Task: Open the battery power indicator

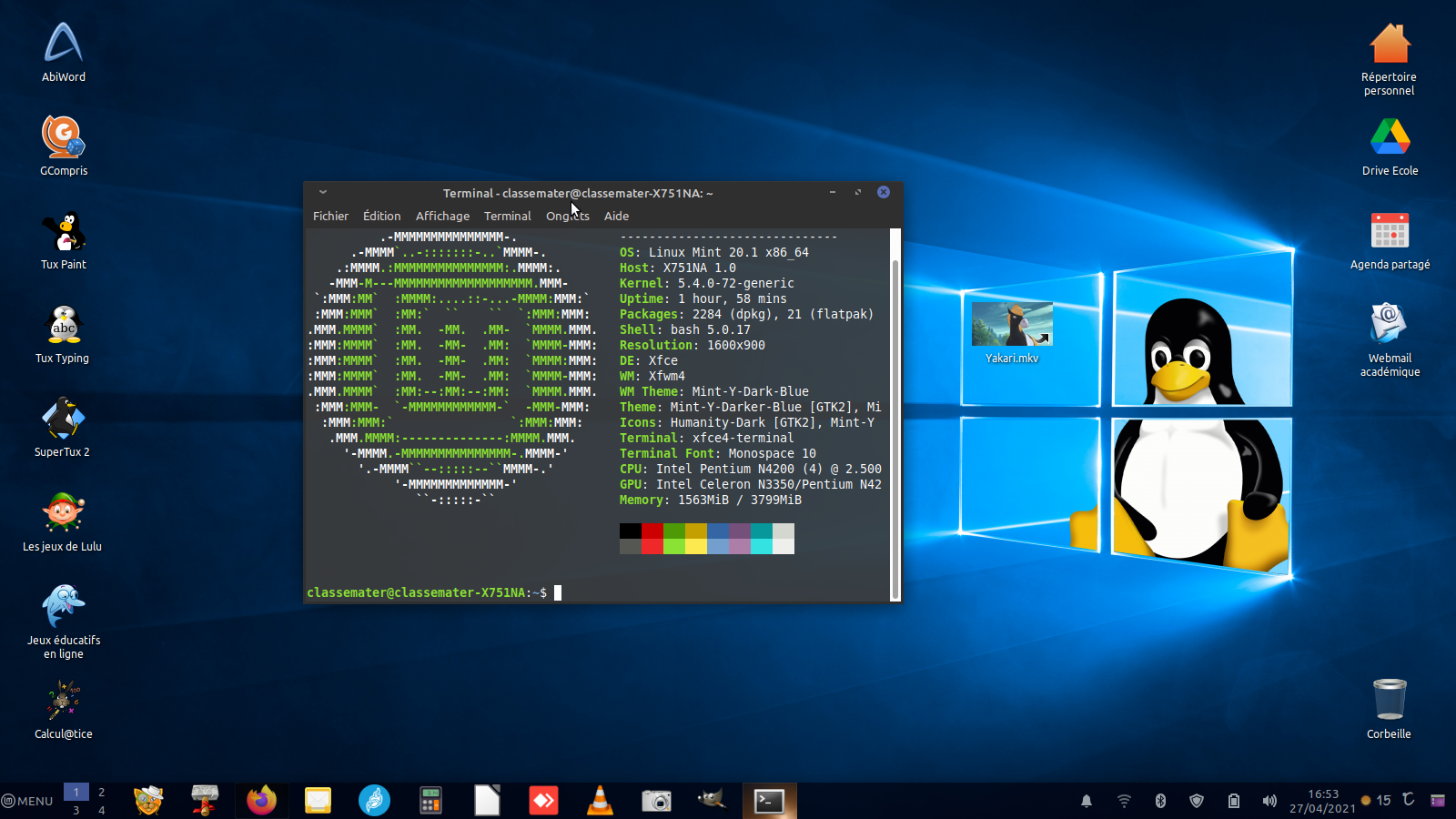Action: [1234, 801]
